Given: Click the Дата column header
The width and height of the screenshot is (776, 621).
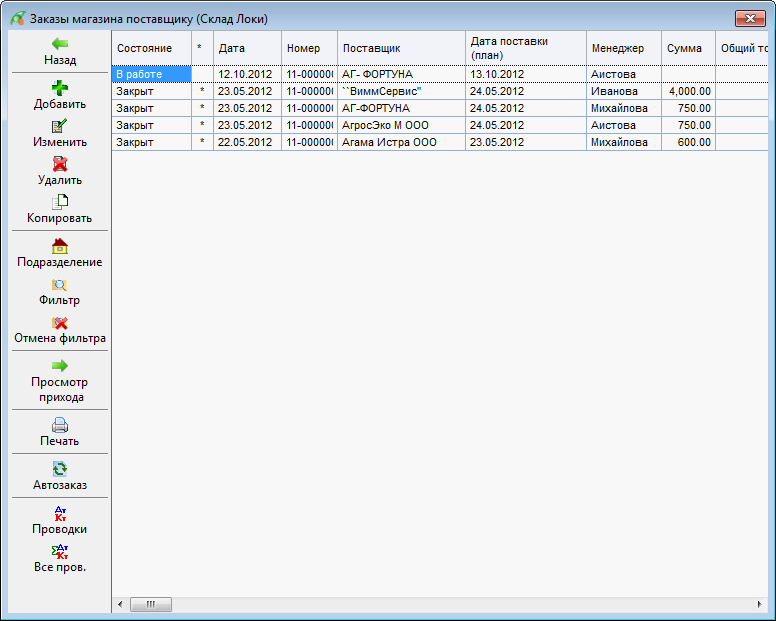Looking at the screenshot, I should tap(246, 48).
